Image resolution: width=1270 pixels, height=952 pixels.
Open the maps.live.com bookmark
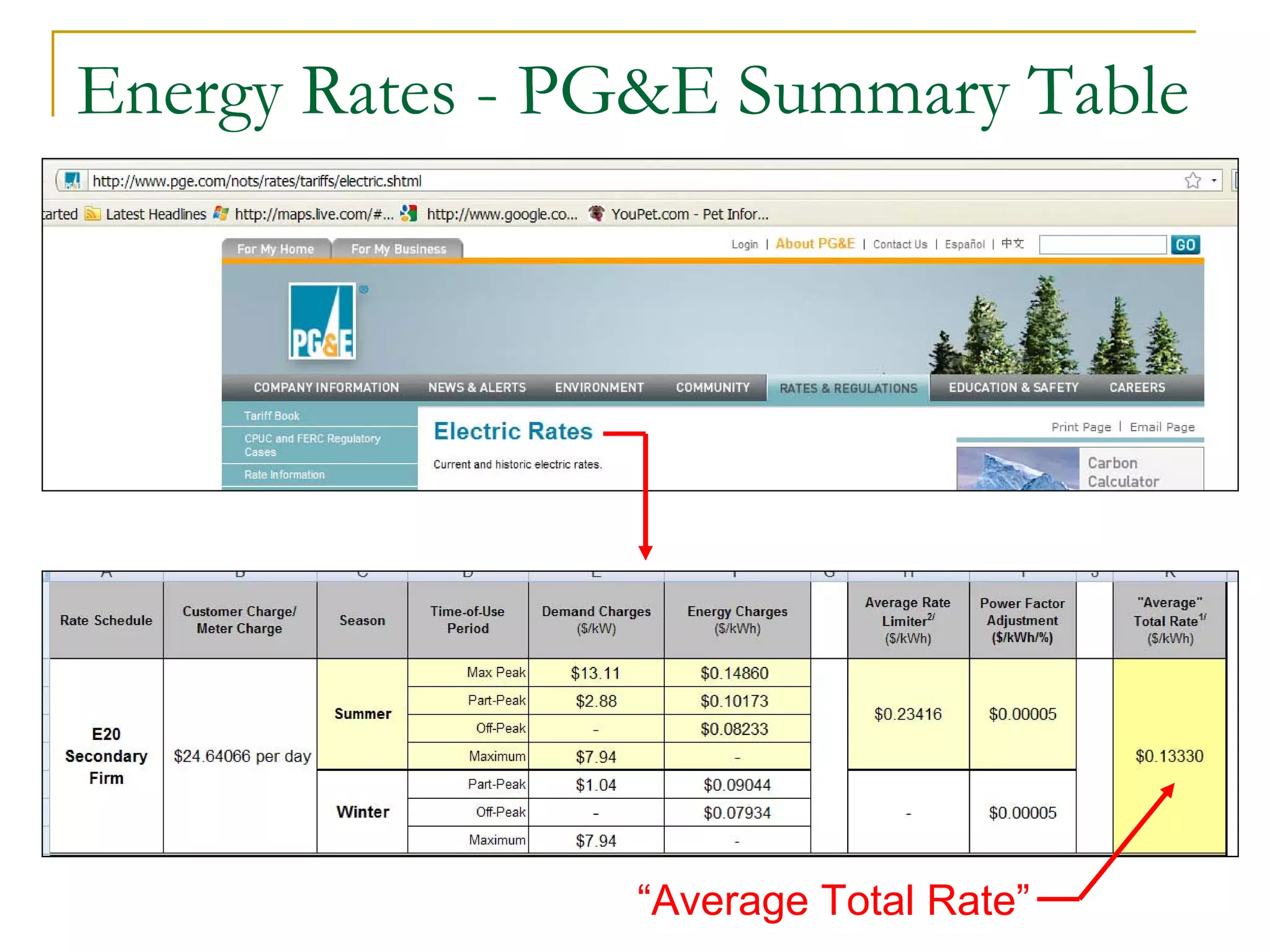coord(303,214)
